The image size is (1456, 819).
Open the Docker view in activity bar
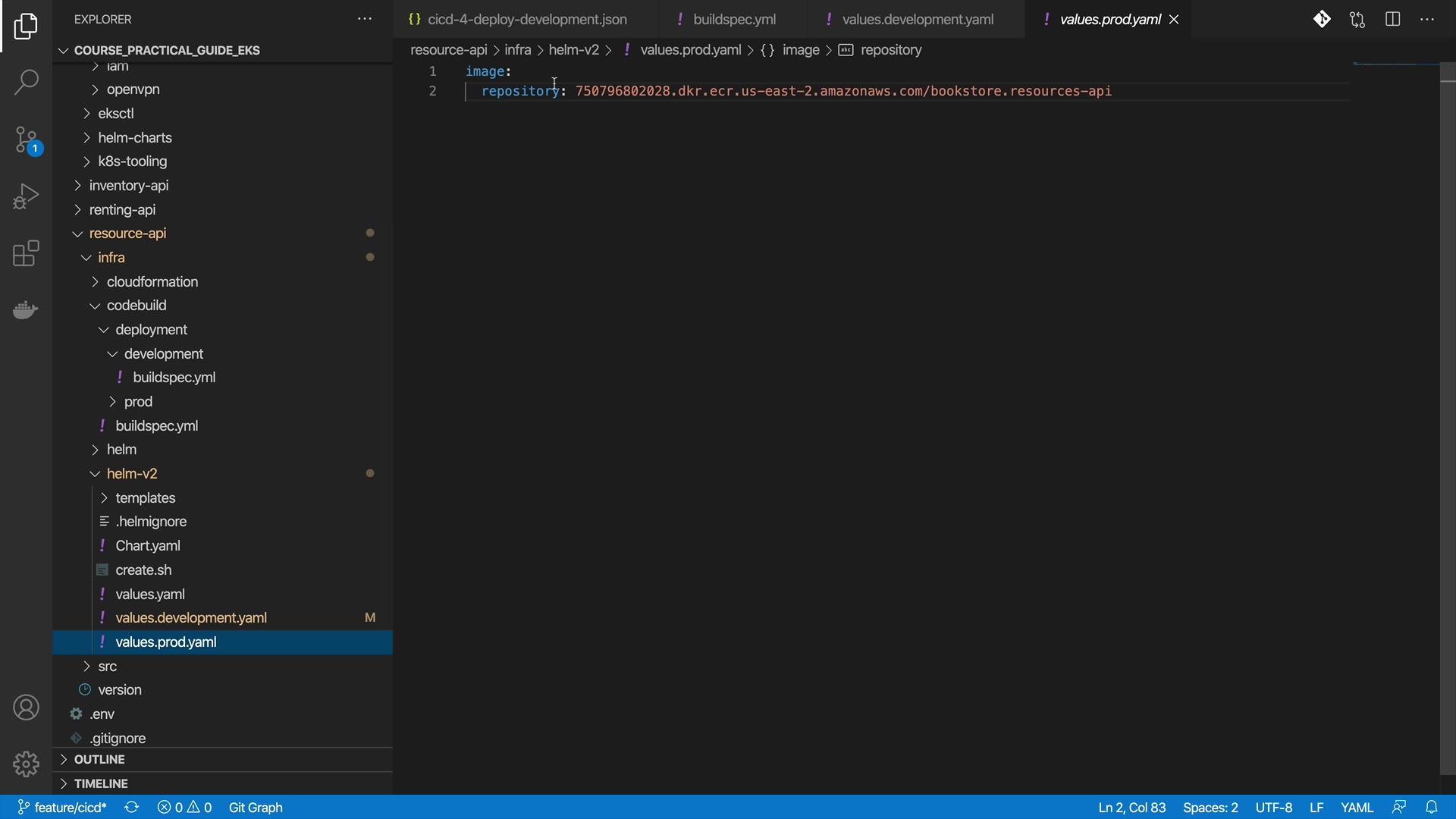(x=26, y=310)
